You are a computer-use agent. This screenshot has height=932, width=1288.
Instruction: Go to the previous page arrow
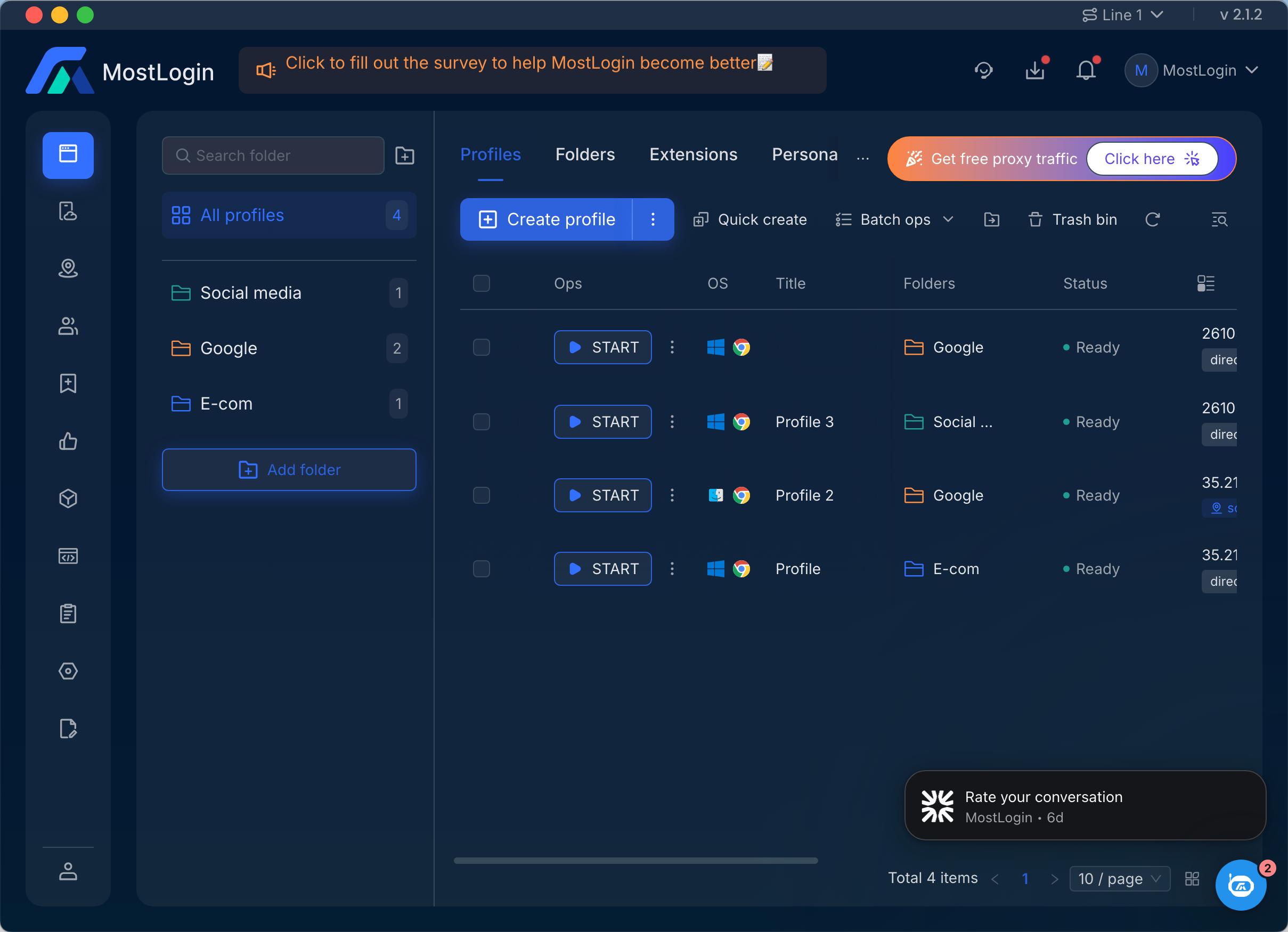point(995,879)
